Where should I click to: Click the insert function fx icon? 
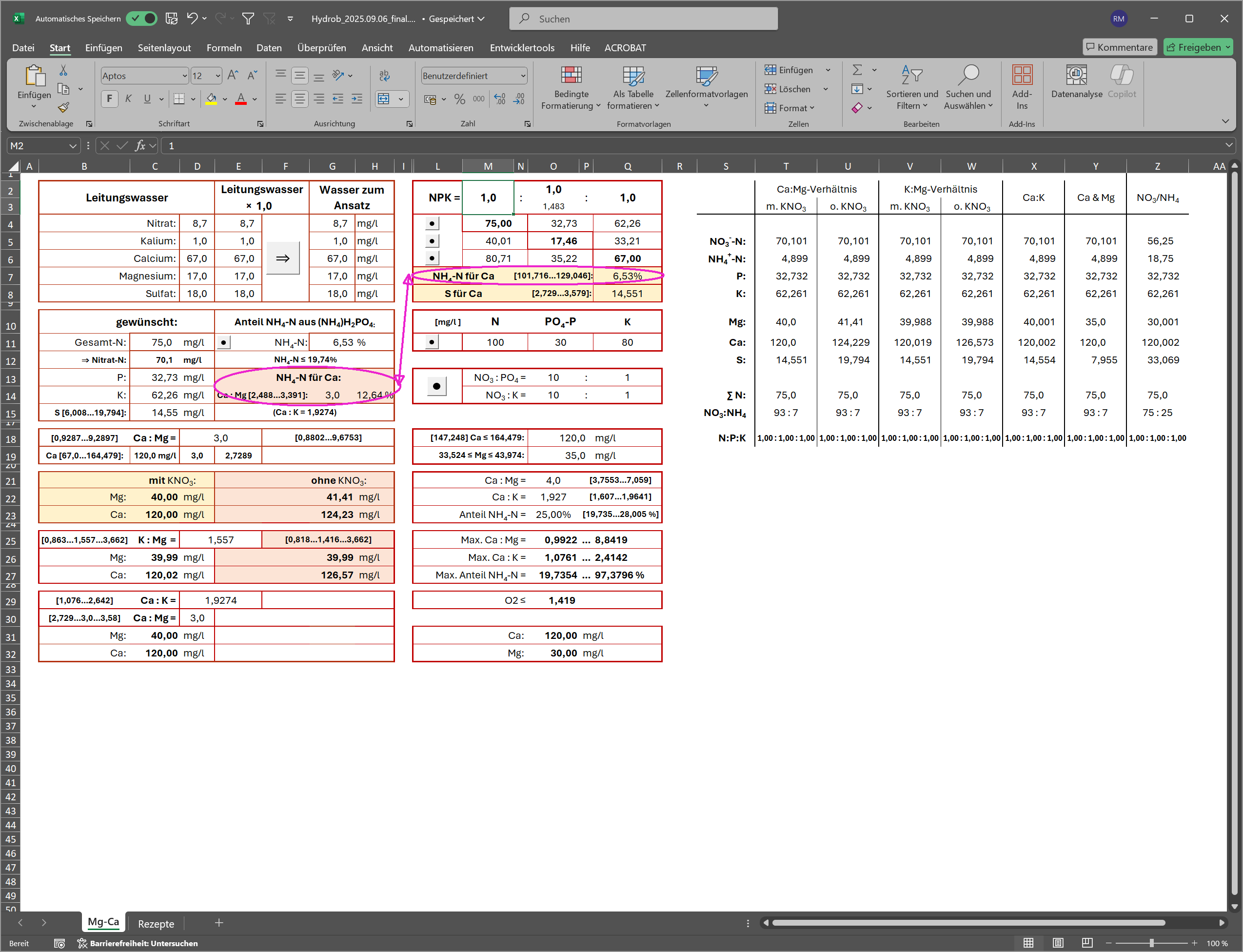pos(140,146)
